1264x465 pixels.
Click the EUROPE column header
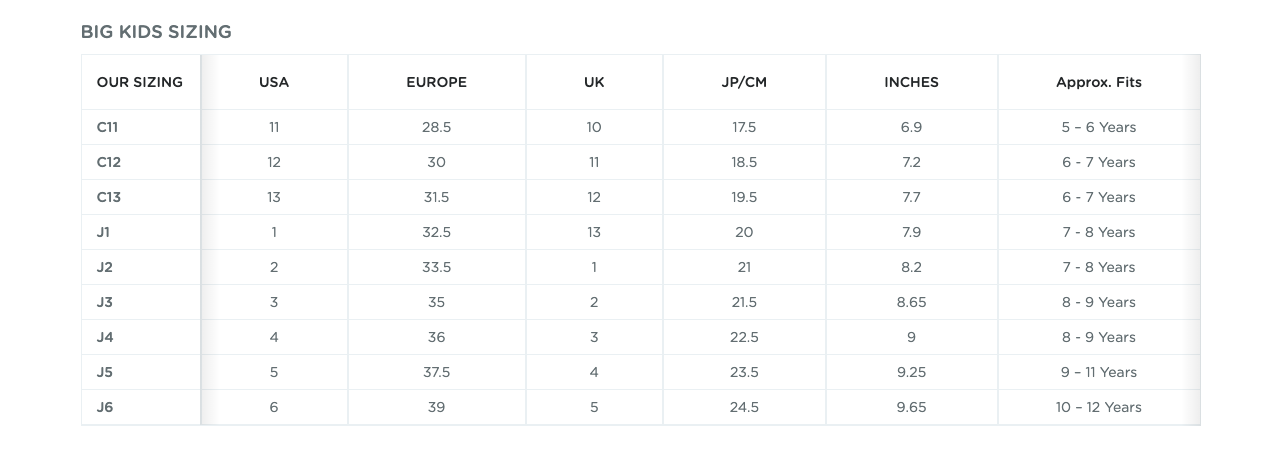click(436, 82)
